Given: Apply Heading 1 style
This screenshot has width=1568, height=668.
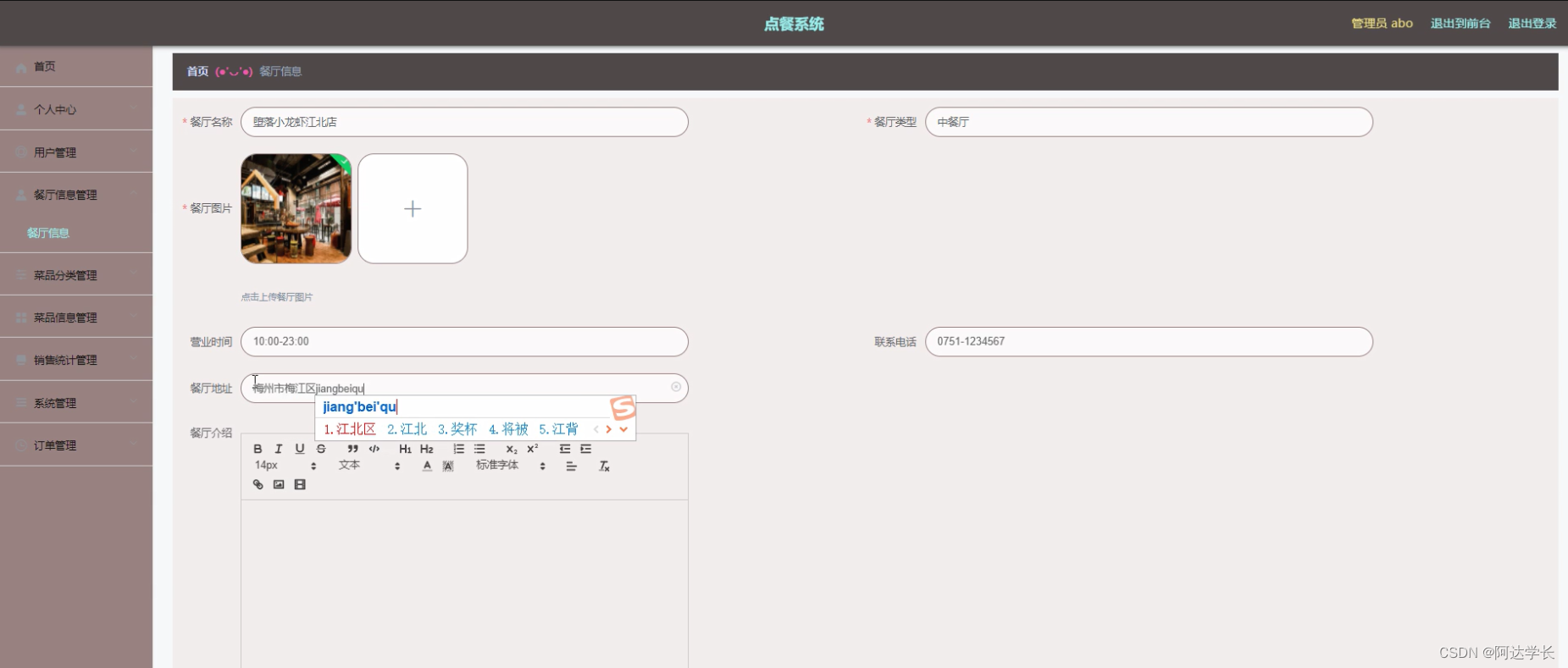Looking at the screenshot, I should 405,449.
